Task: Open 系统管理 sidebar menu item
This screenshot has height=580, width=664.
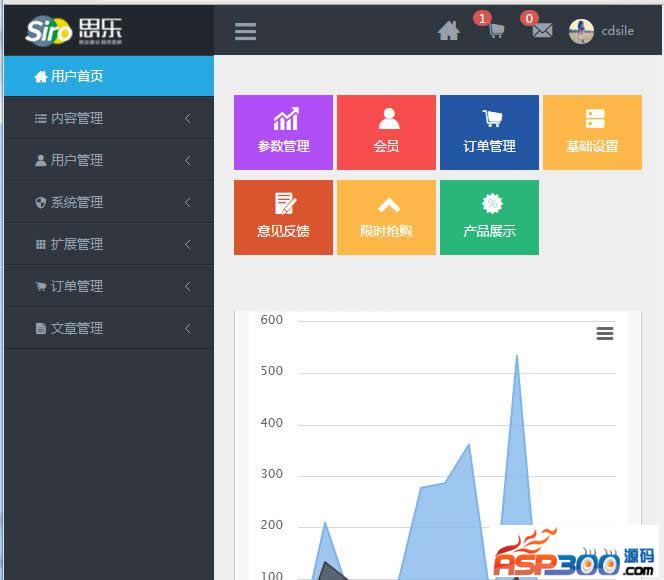Action: (x=109, y=202)
